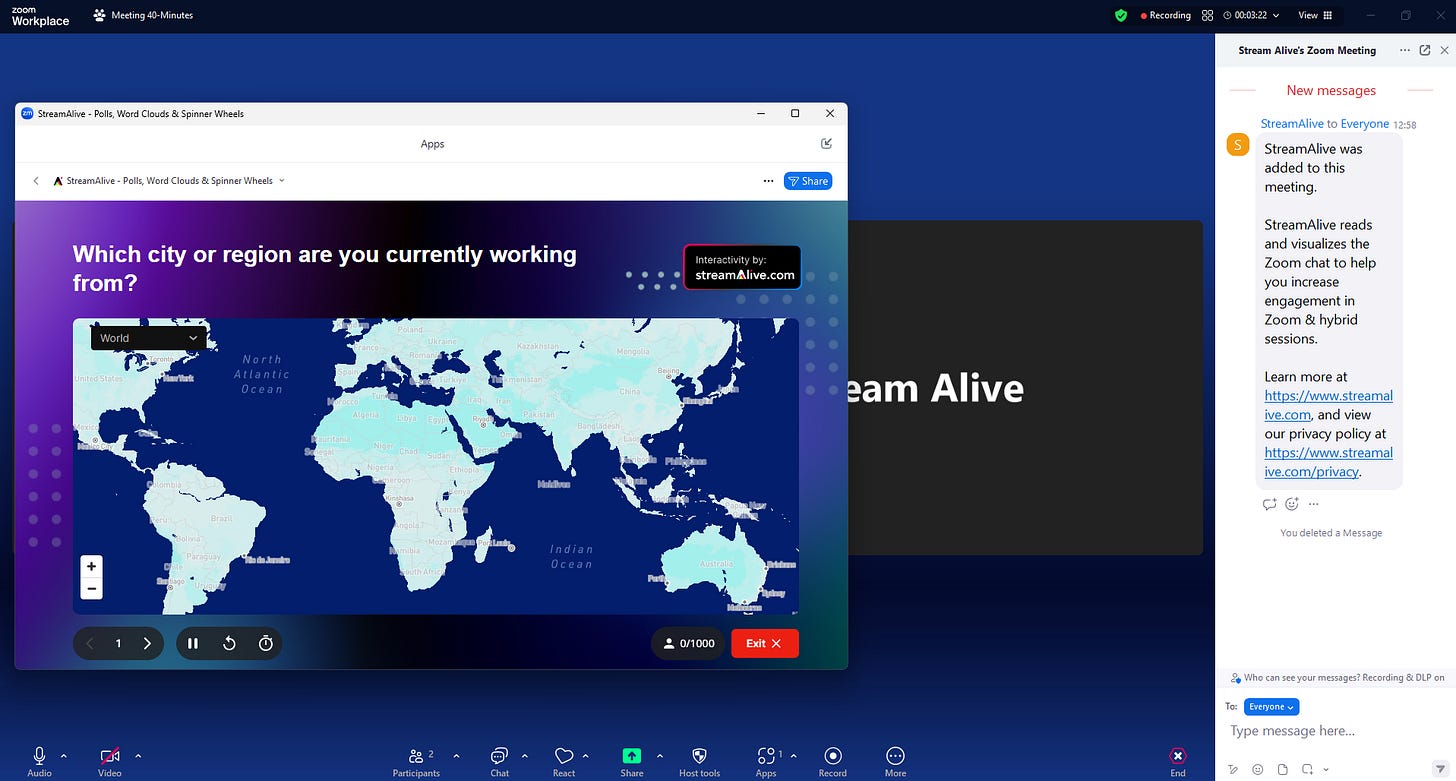The image size is (1456, 781).
Task: Click the Recording indicator
Action: click(1166, 15)
